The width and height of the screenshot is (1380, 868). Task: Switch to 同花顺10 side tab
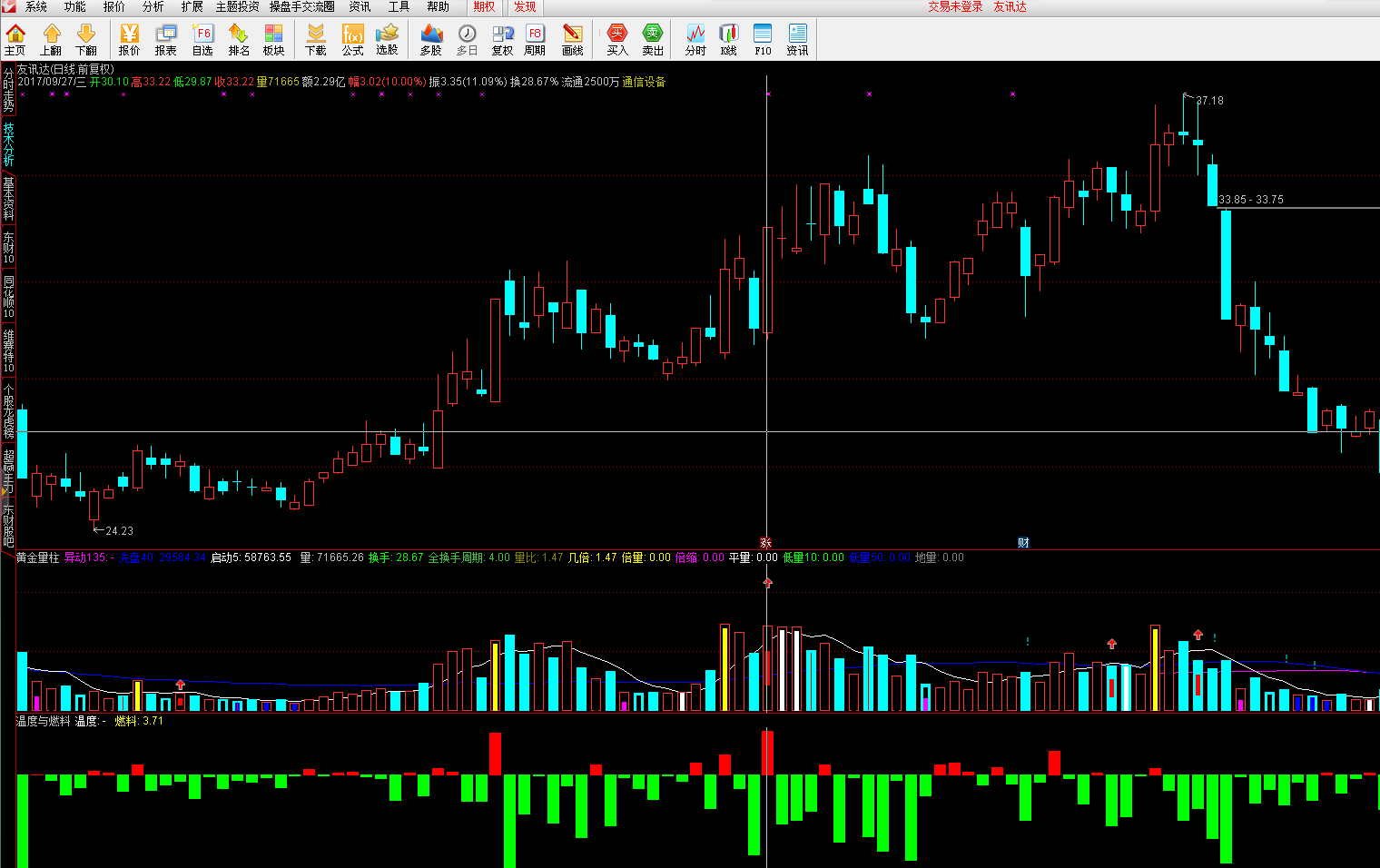[x=8, y=298]
